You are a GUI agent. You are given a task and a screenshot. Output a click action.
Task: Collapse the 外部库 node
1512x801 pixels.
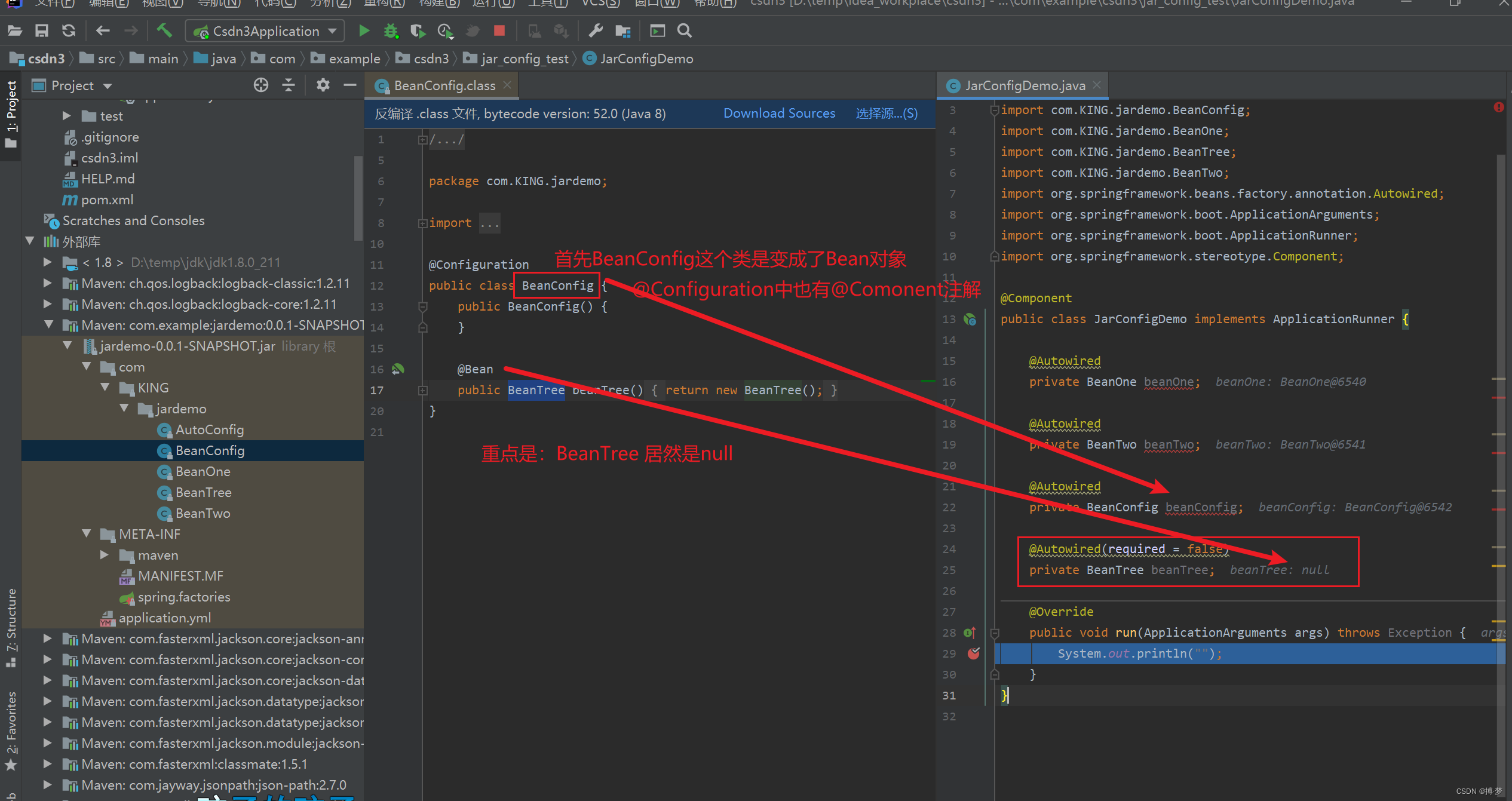point(30,241)
